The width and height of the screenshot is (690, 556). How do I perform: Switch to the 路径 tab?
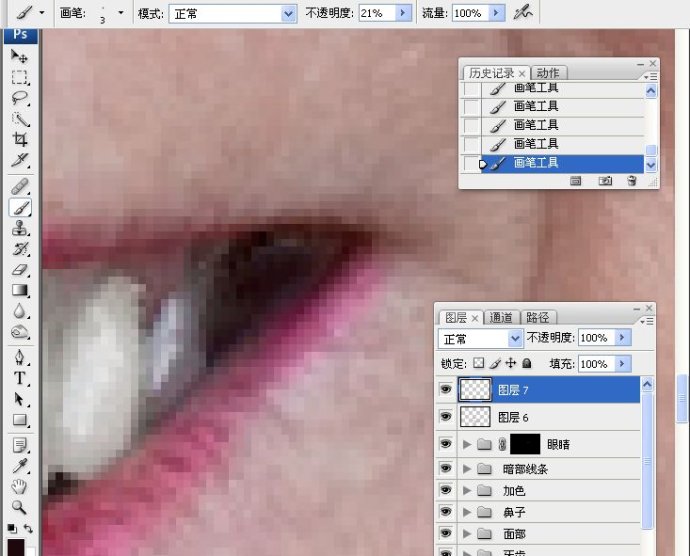tap(538, 317)
